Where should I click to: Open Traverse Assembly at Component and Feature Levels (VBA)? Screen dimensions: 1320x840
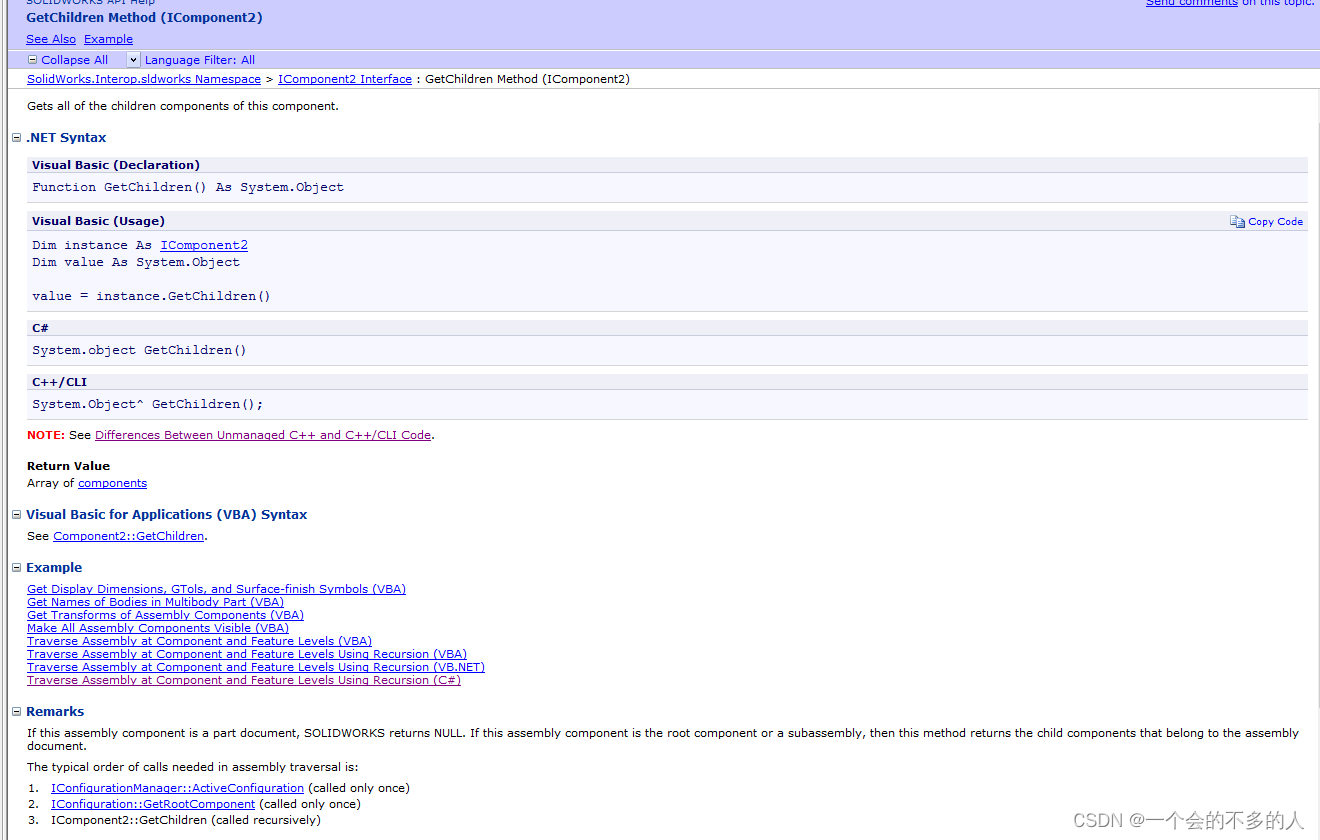point(199,641)
